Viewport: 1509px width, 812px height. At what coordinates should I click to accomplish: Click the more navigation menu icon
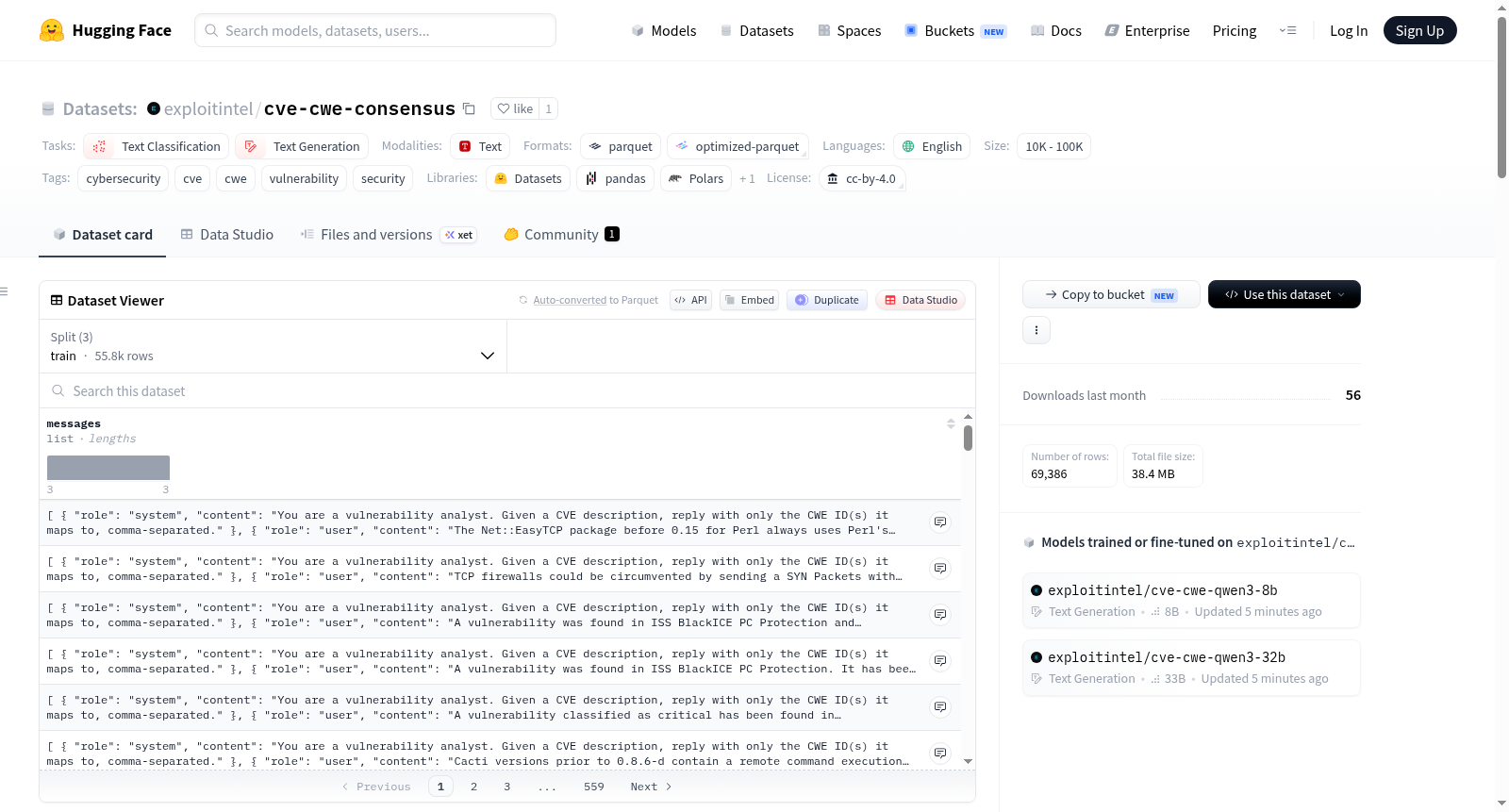(1287, 30)
